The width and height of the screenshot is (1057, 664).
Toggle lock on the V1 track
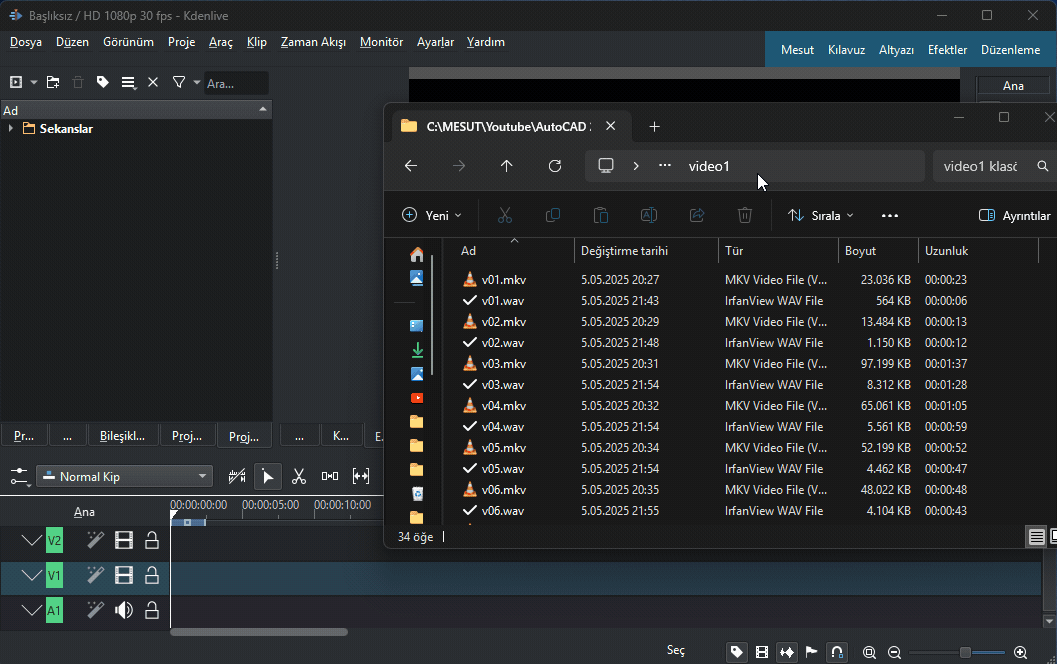point(152,575)
